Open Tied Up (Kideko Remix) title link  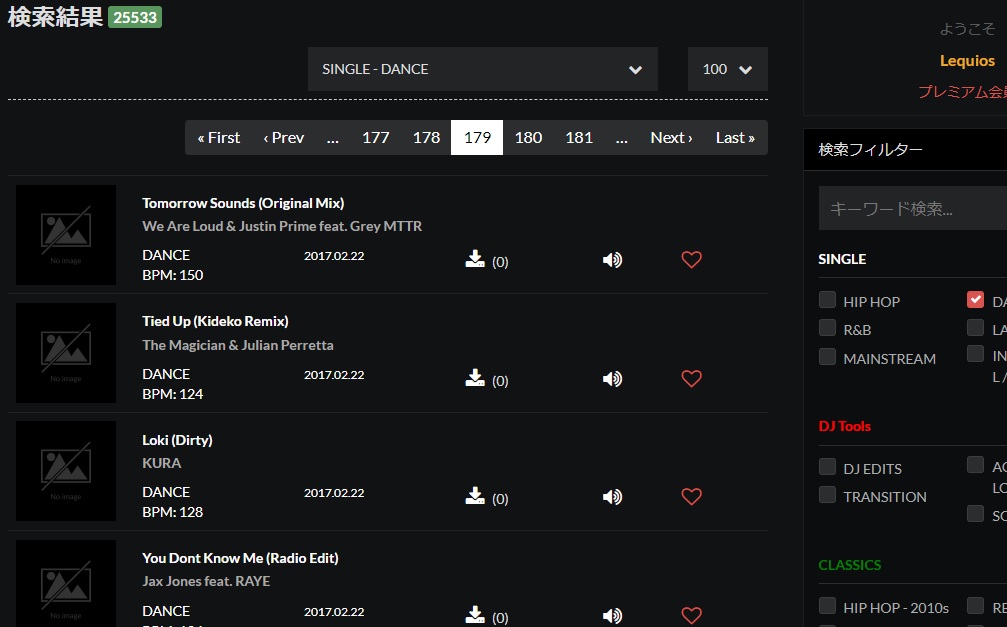point(215,321)
